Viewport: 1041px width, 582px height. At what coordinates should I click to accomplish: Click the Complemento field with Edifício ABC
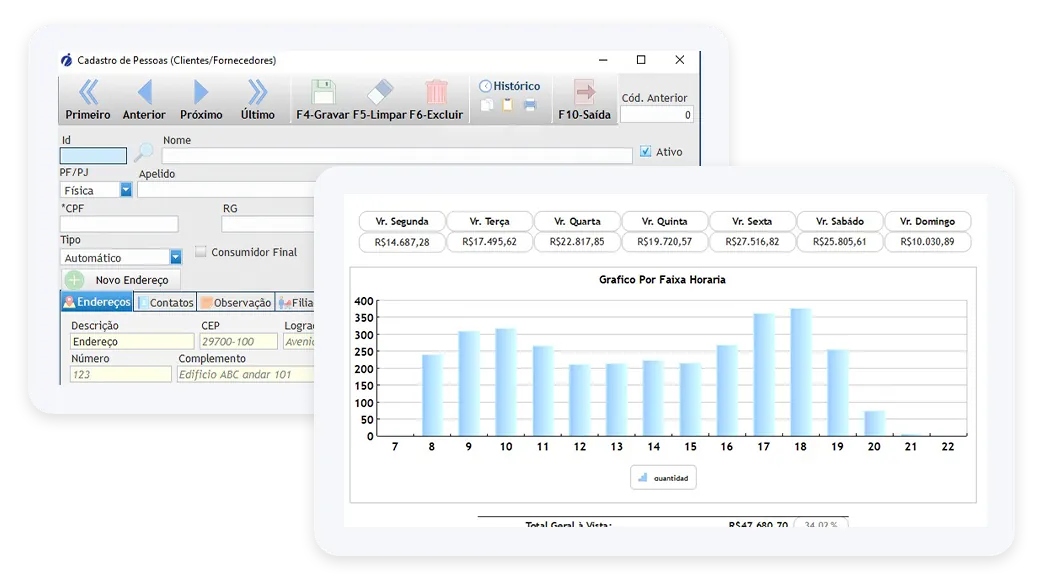coord(245,374)
